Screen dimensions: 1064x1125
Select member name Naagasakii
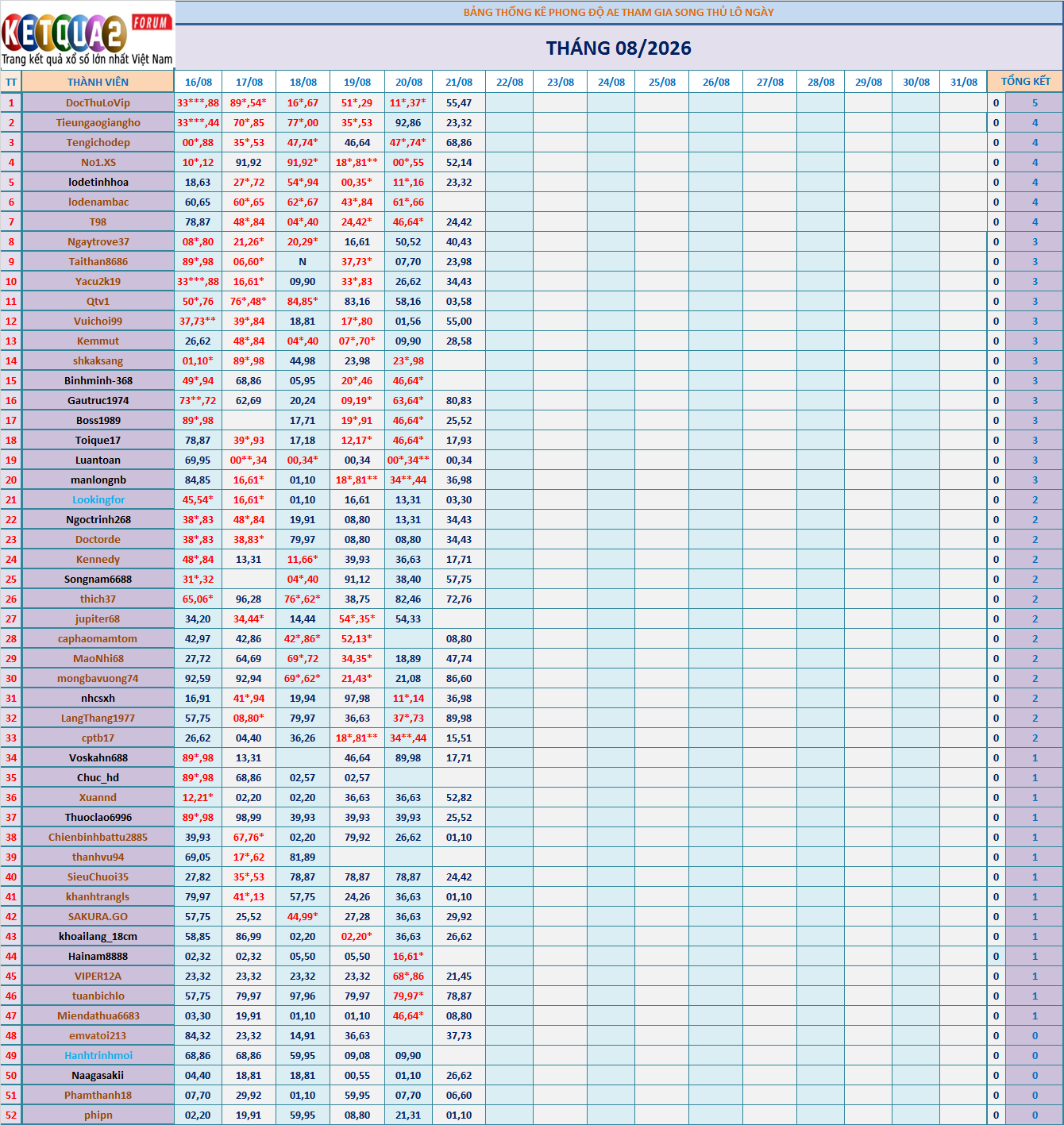[x=98, y=1075]
